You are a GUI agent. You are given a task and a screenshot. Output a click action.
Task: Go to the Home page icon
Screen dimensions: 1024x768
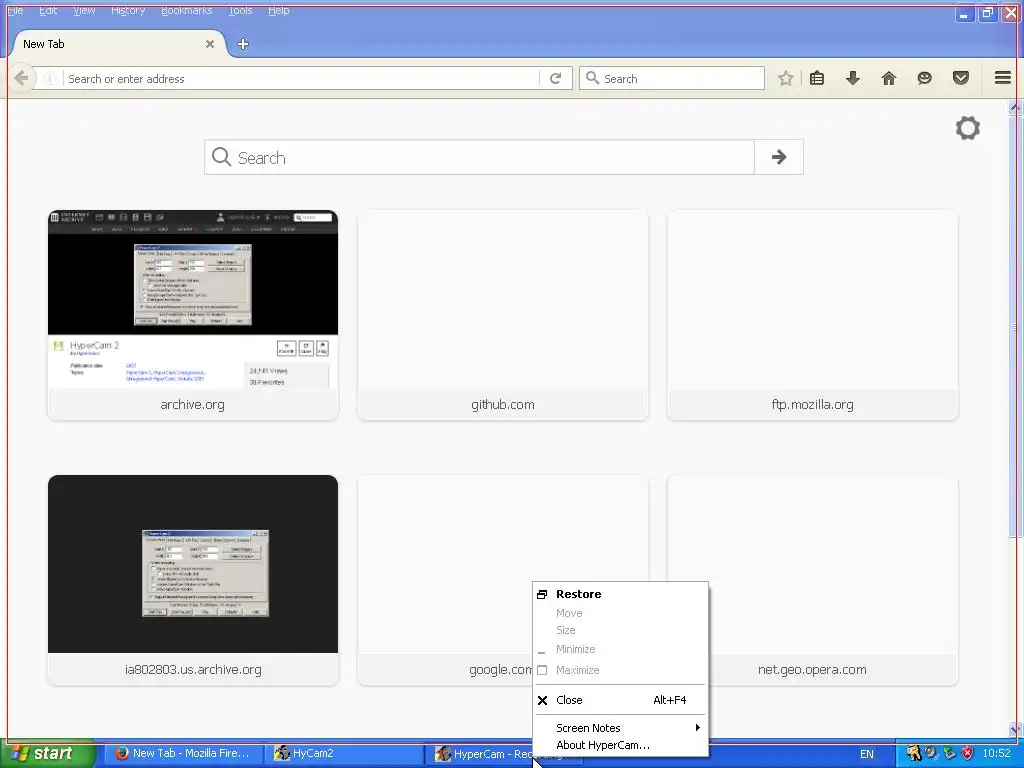click(x=889, y=78)
